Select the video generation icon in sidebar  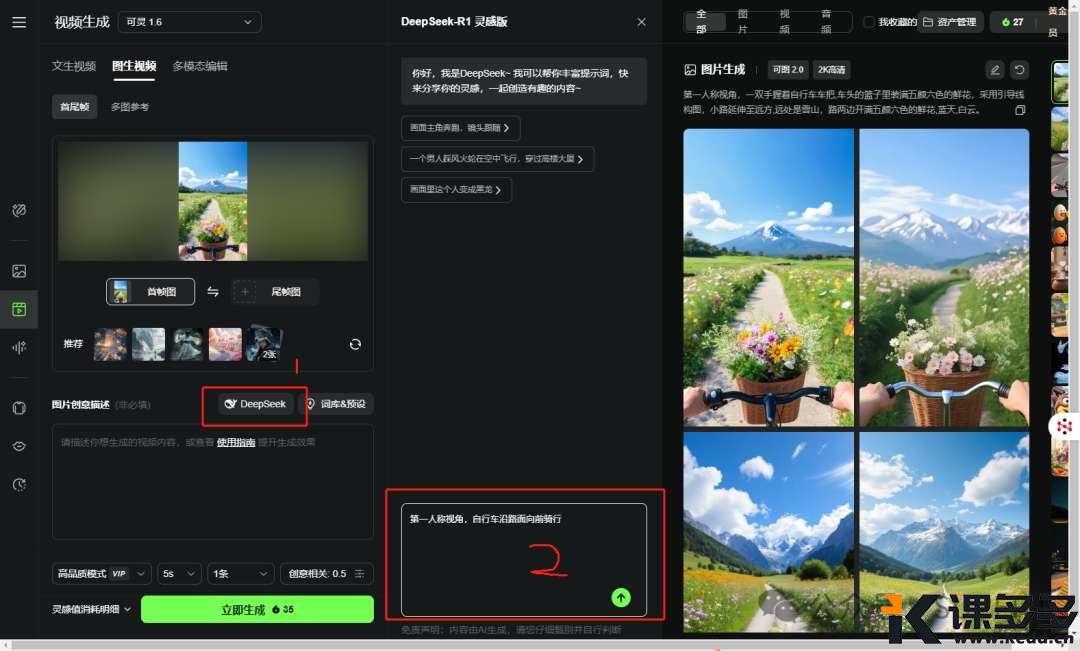pyautogui.click(x=19, y=309)
